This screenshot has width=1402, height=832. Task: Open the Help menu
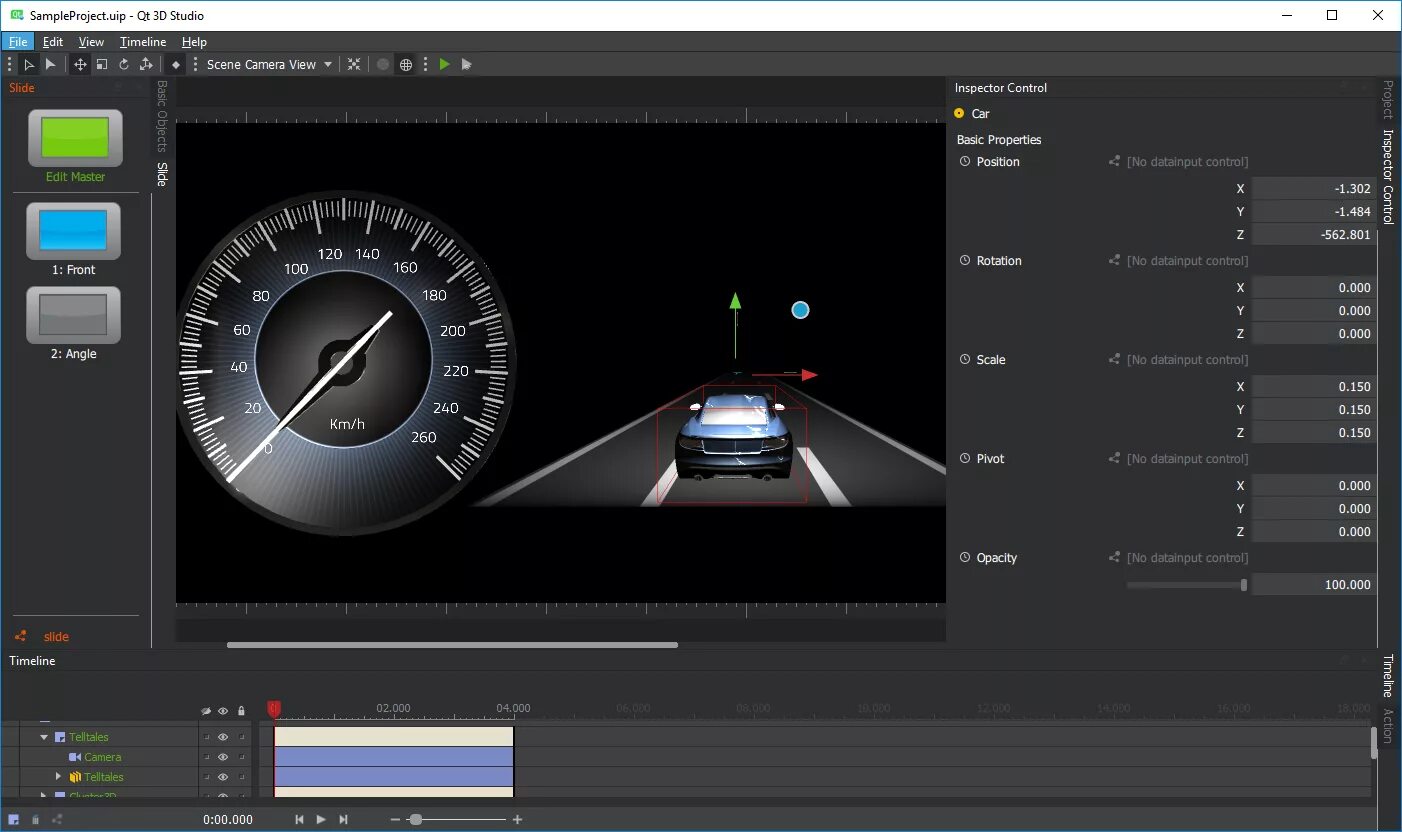pos(194,42)
